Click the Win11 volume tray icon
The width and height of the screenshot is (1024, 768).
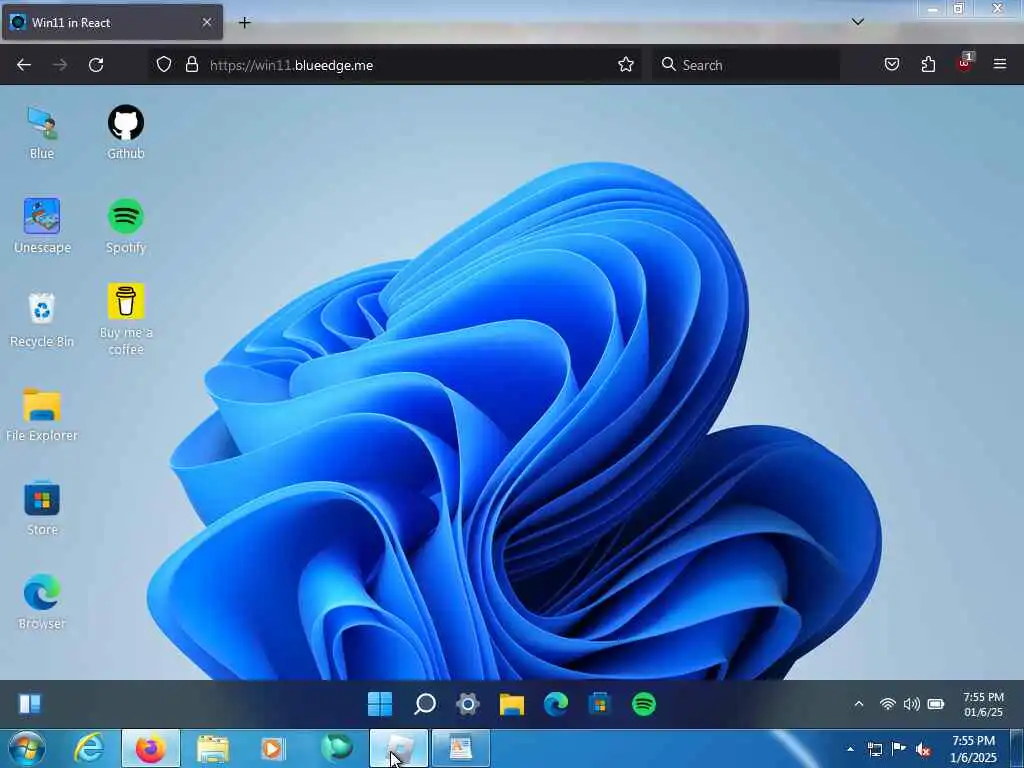(x=911, y=704)
